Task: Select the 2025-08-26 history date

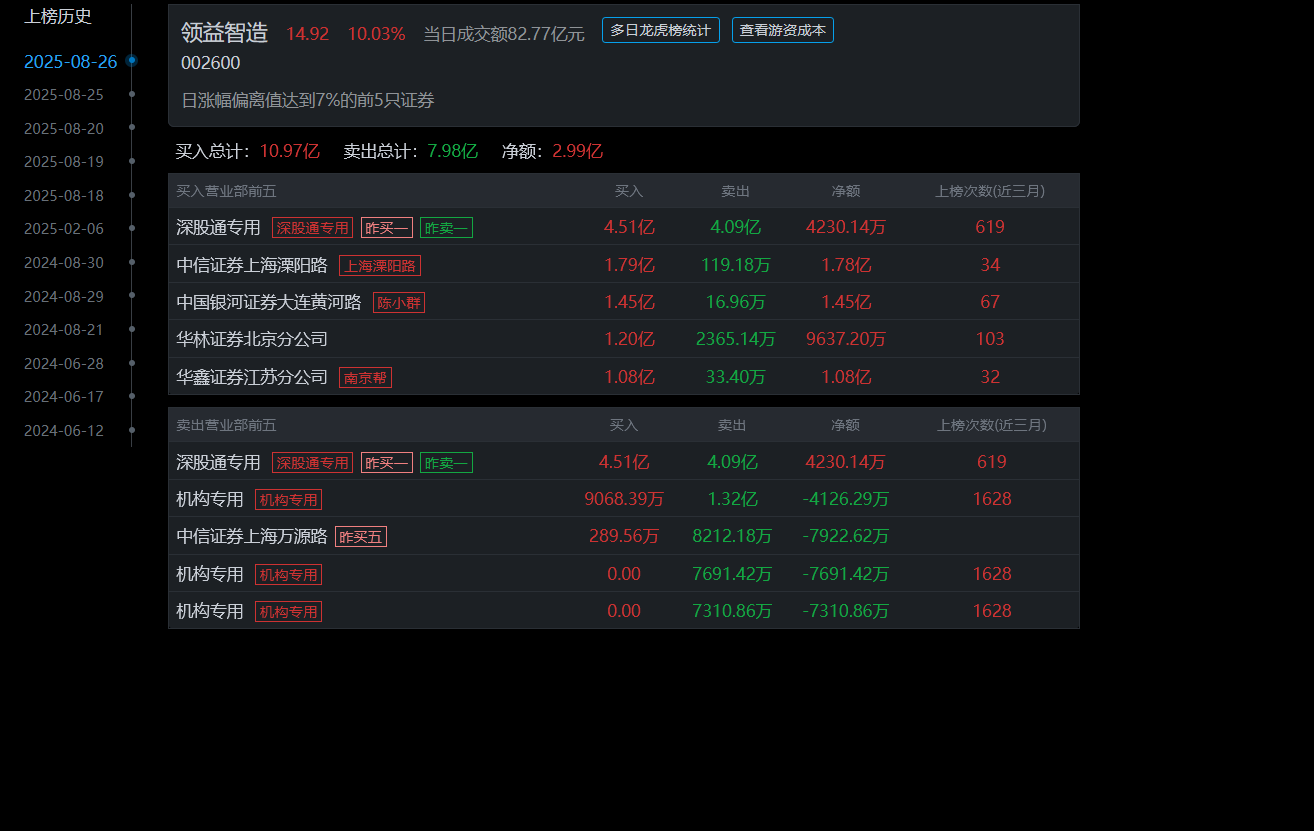Action: 70,62
